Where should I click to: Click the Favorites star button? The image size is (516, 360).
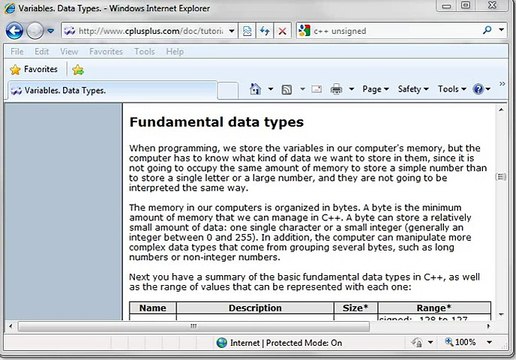[34, 69]
